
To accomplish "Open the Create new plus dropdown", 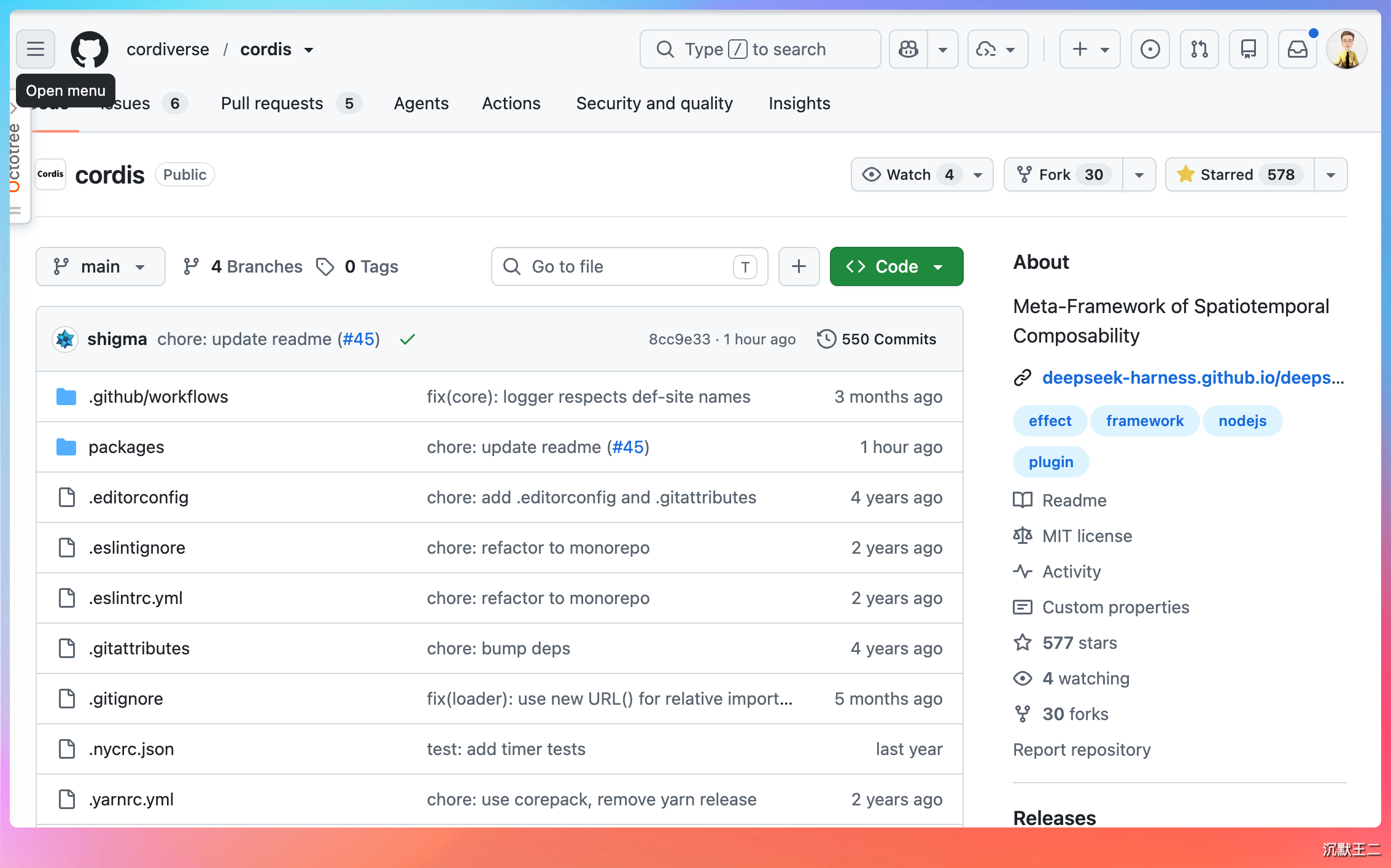I will click(x=1090, y=49).
